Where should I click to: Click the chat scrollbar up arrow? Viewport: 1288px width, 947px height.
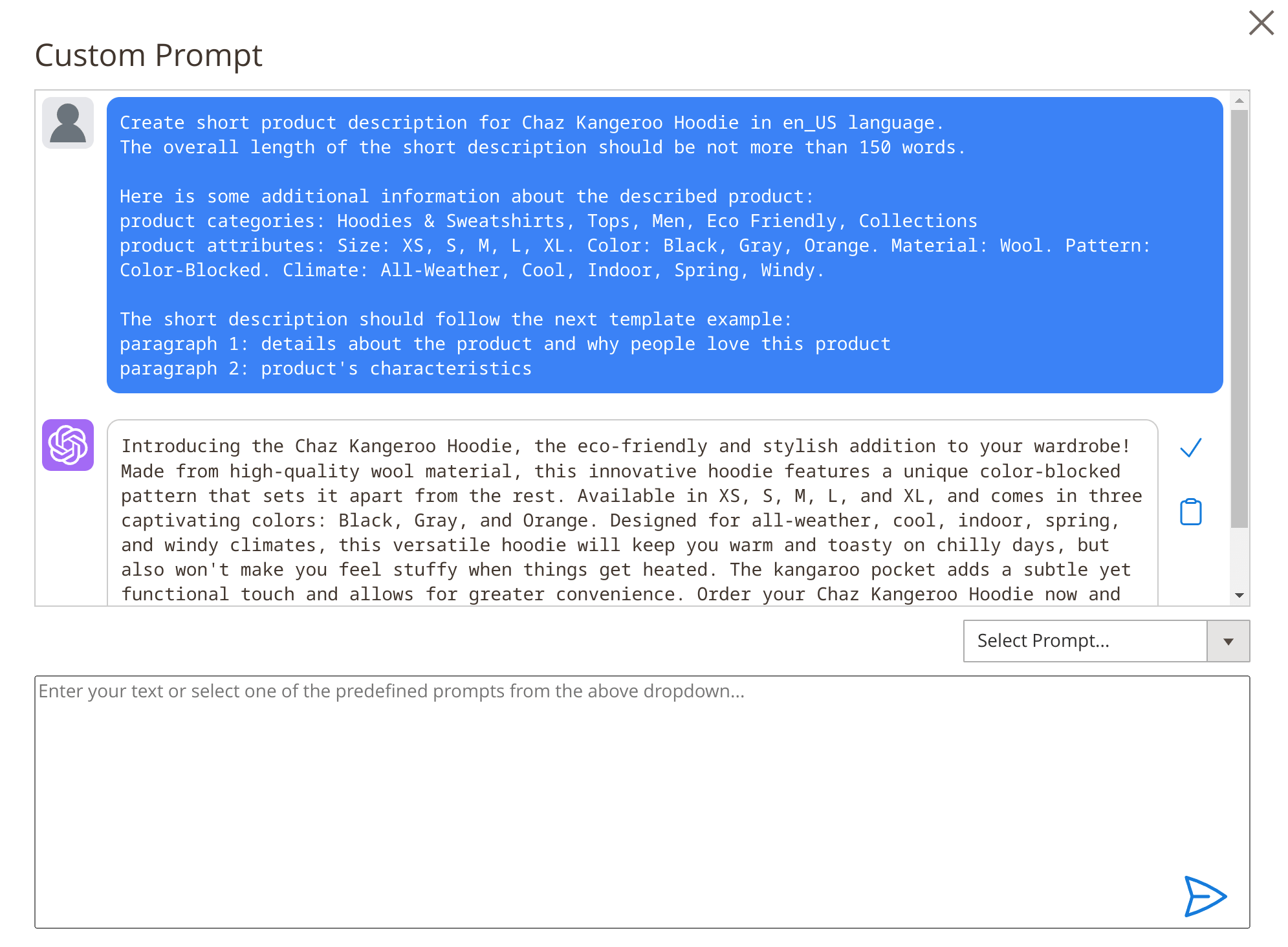[x=1239, y=101]
